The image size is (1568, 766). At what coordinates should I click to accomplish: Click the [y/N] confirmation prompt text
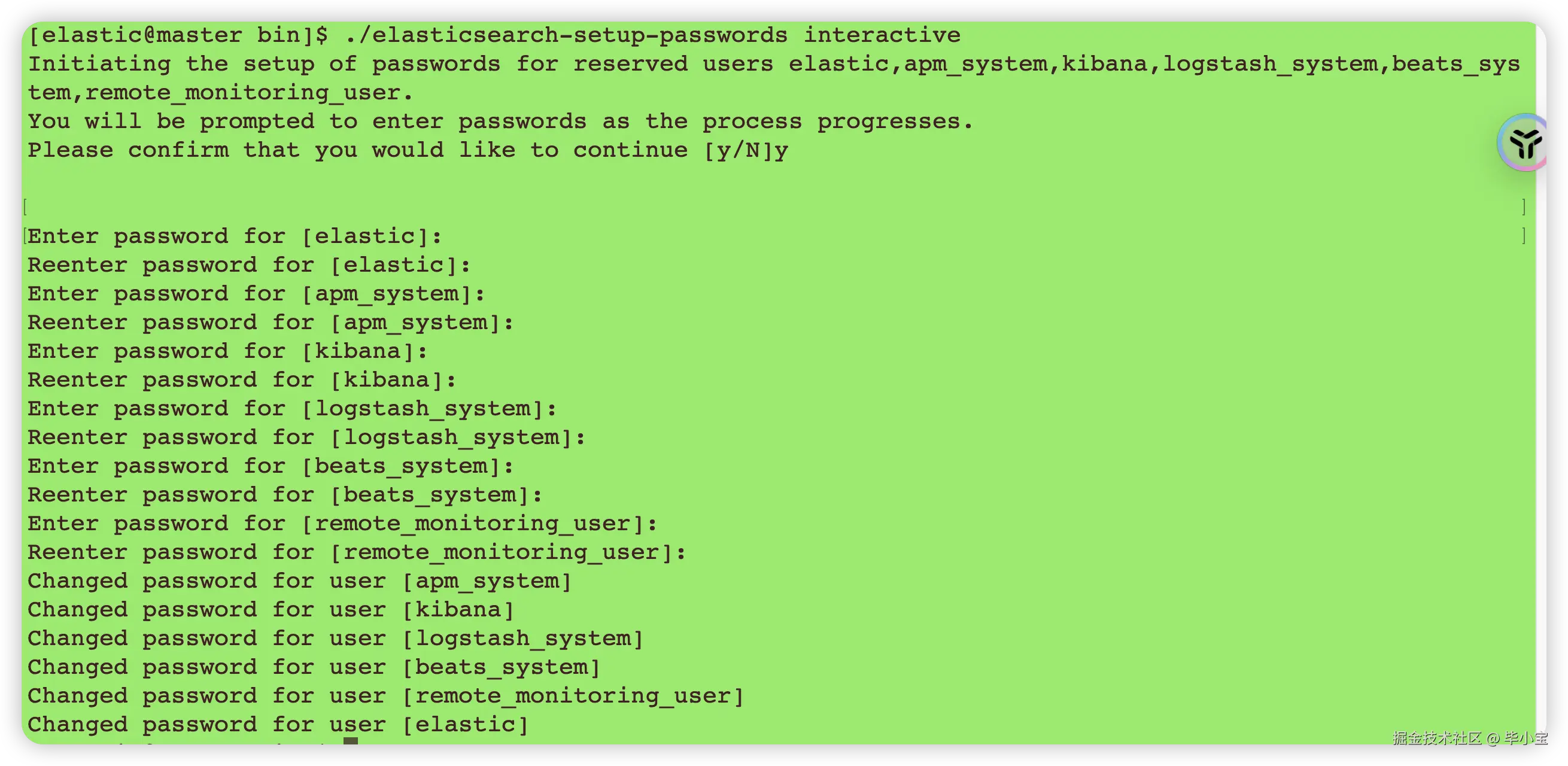click(x=738, y=150)
